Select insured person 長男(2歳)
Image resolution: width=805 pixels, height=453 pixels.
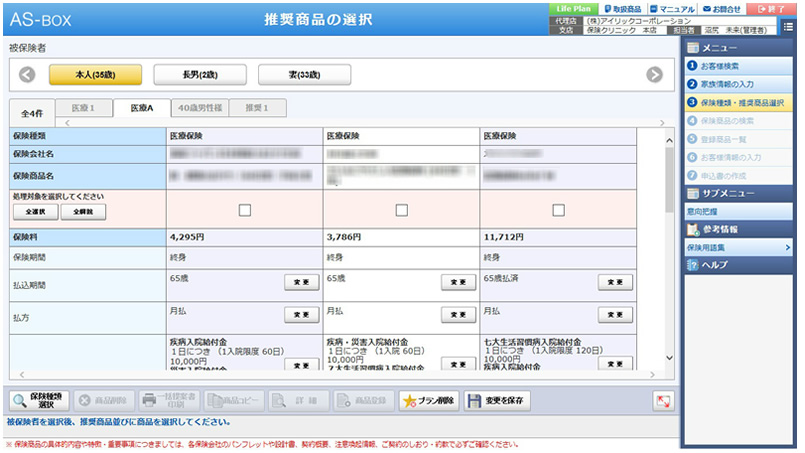(200, 75)
